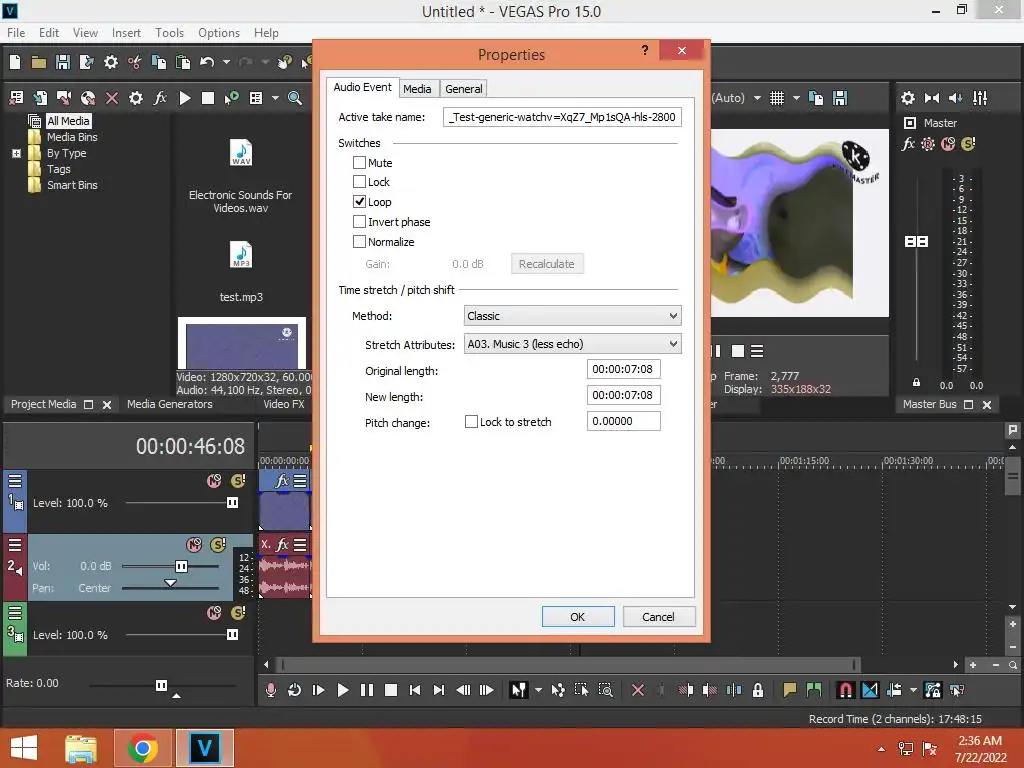Open a project with the folder icon
Viewport: 1024px width, 768px height.
click(39, 62)
